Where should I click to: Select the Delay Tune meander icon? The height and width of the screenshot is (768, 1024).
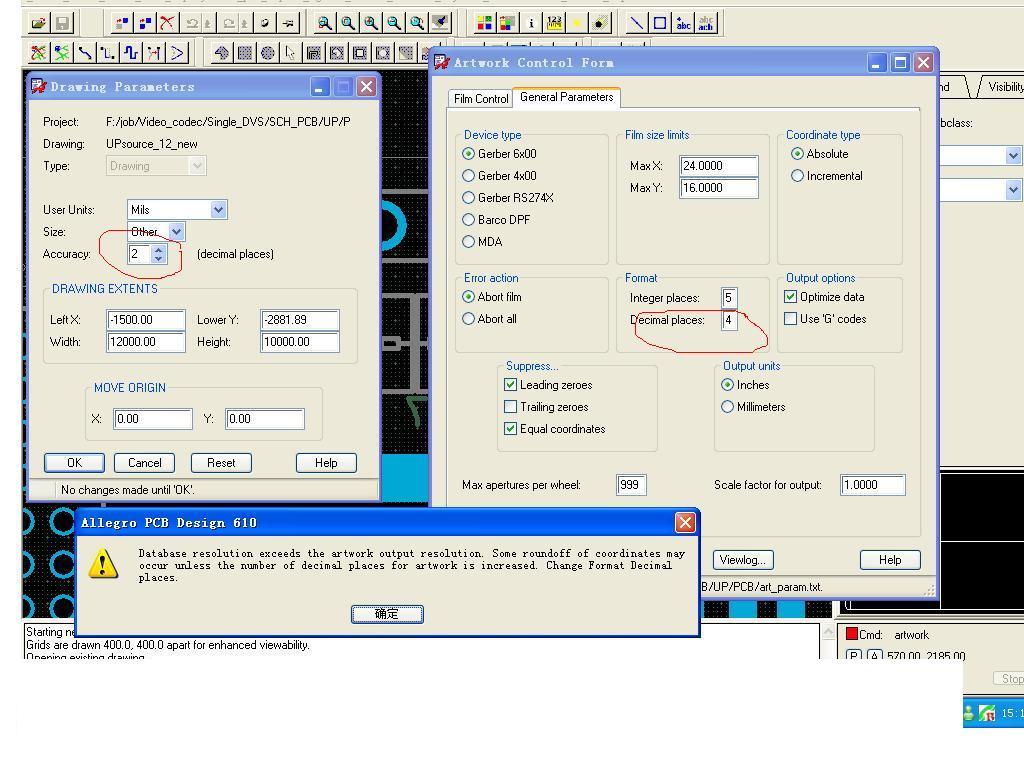tap(131, 52)
